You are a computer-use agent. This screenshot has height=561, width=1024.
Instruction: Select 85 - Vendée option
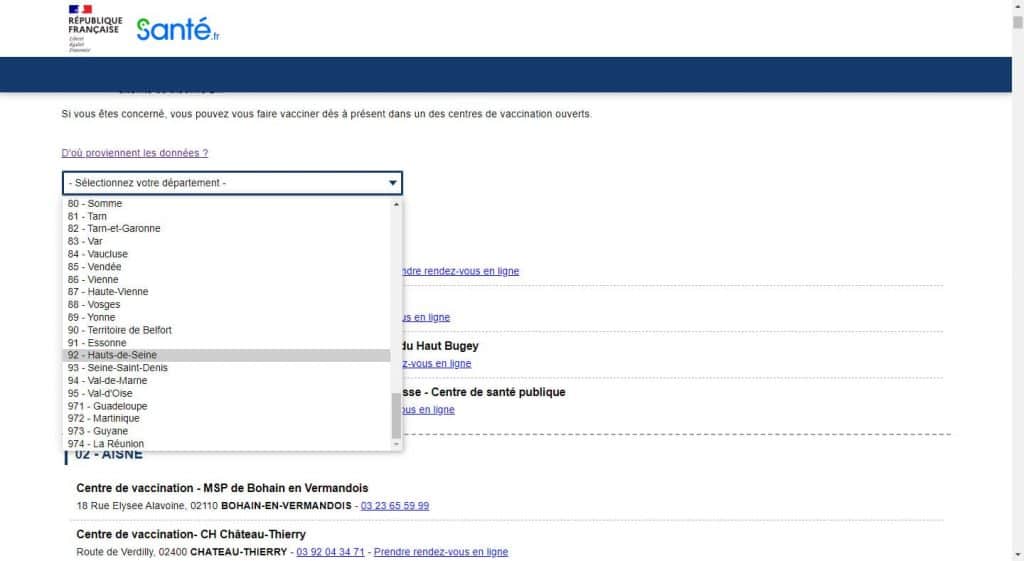[226, 267]
